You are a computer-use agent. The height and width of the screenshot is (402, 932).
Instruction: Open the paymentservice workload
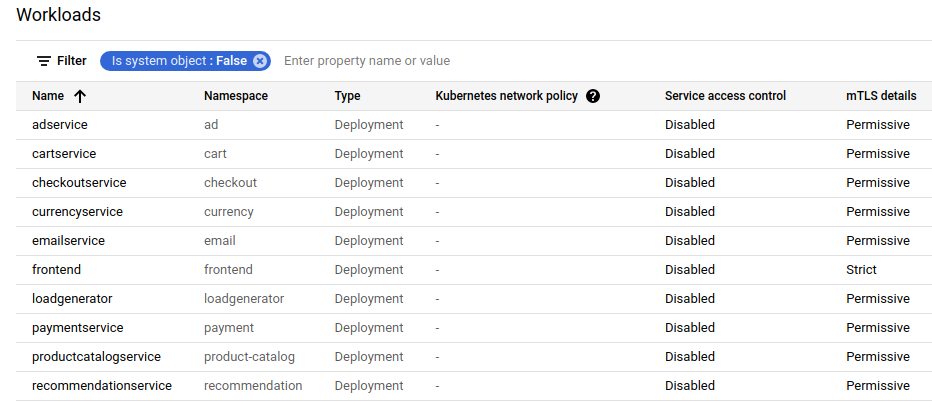[78, 328]
